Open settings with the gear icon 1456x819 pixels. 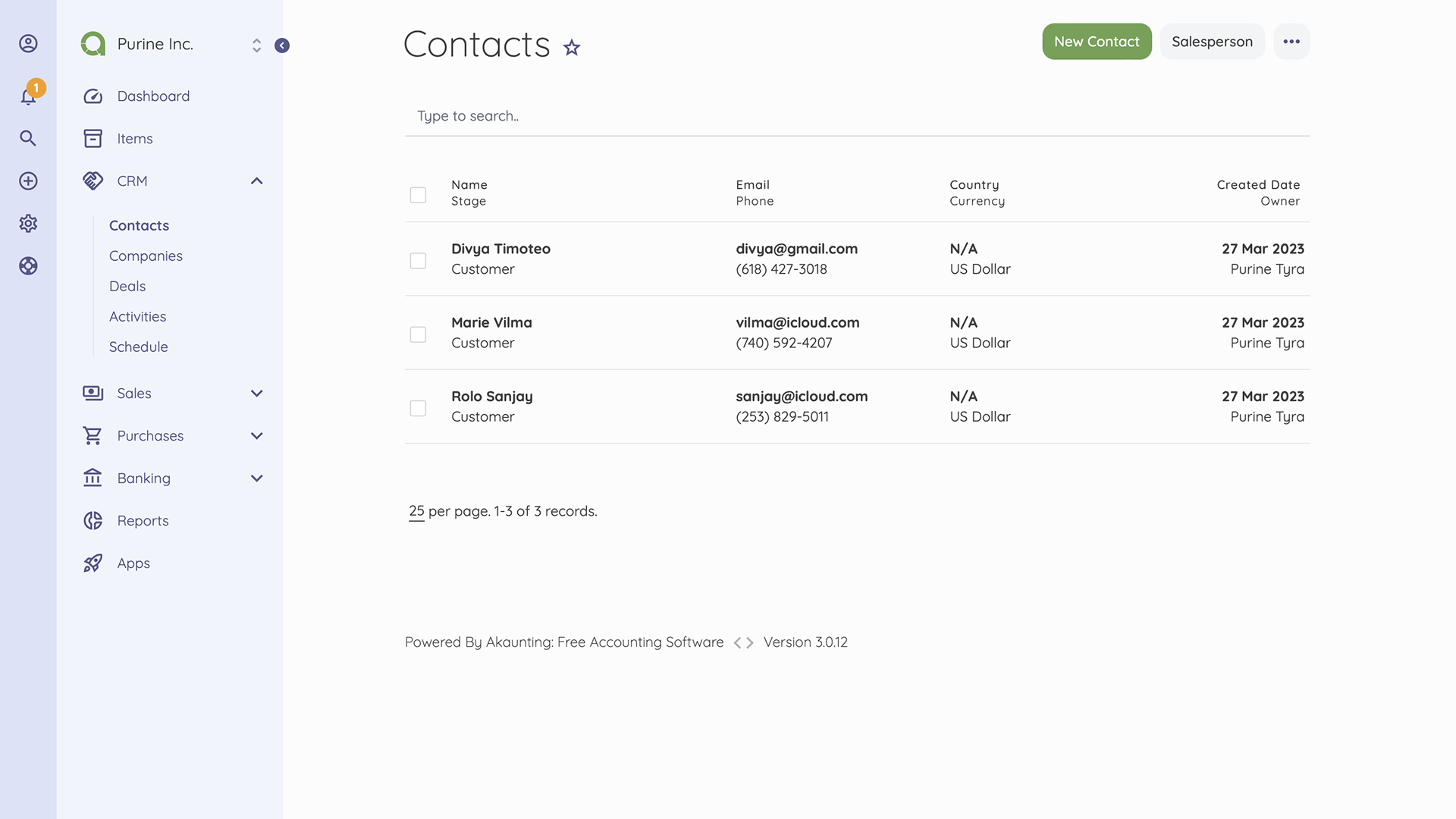point(28,223)
